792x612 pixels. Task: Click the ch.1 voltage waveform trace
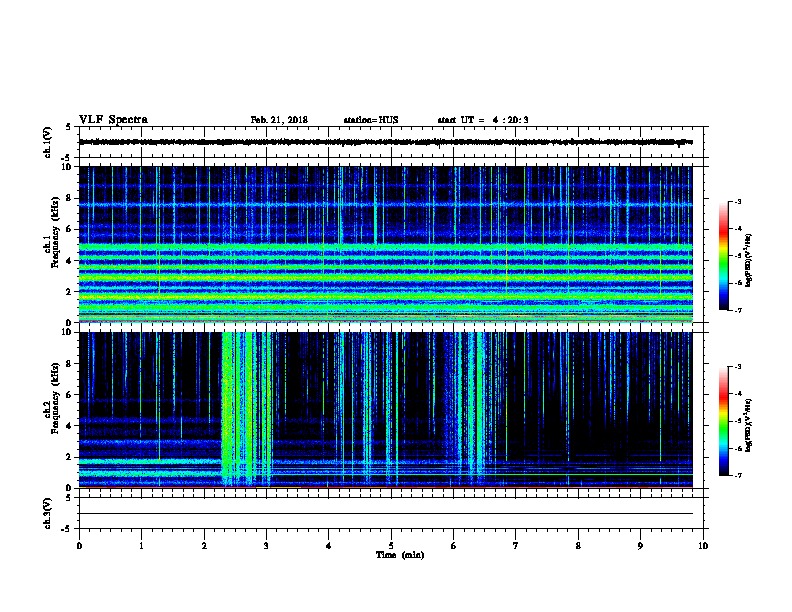point(385,142)
